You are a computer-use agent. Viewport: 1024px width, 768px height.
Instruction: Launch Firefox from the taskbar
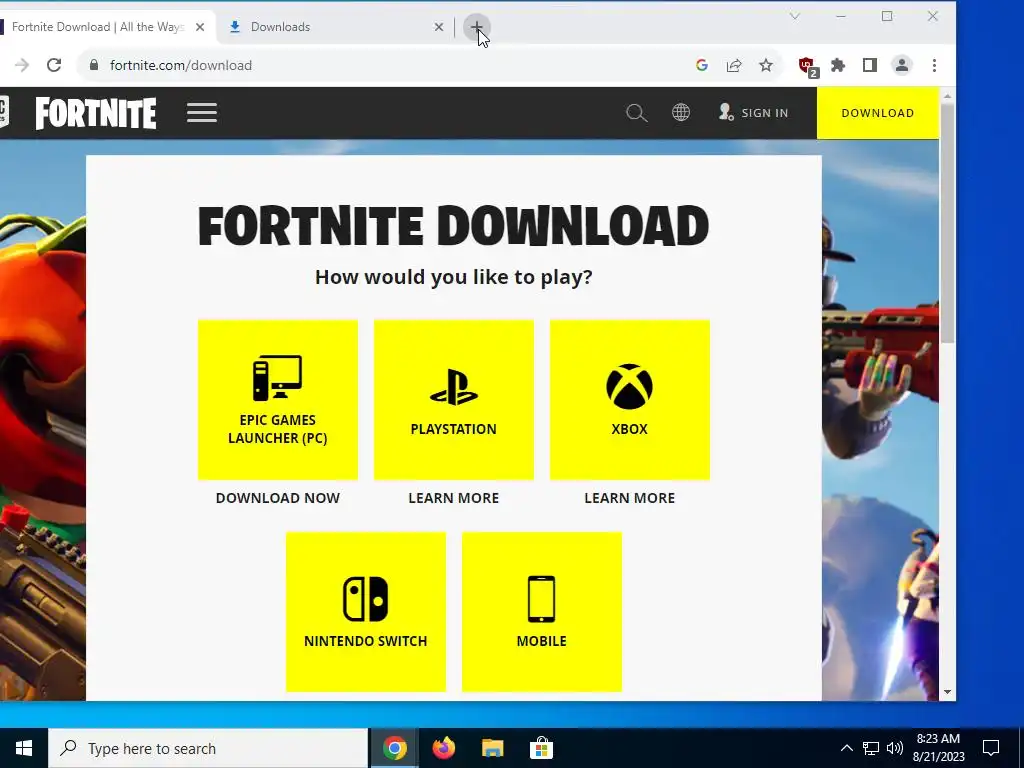tap(443, 748)
